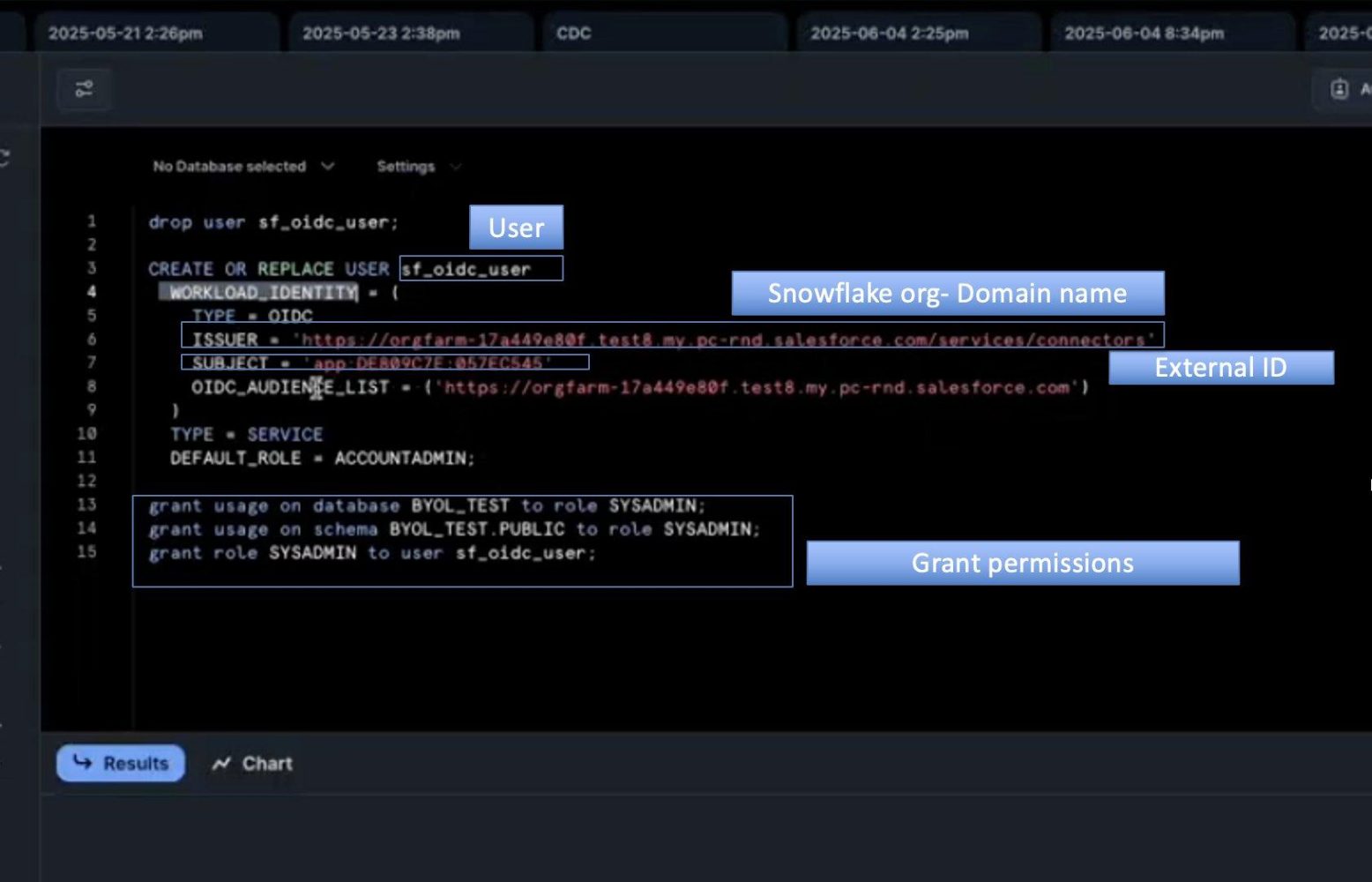
Task: Open the Results pane
Action: point(121,763)
